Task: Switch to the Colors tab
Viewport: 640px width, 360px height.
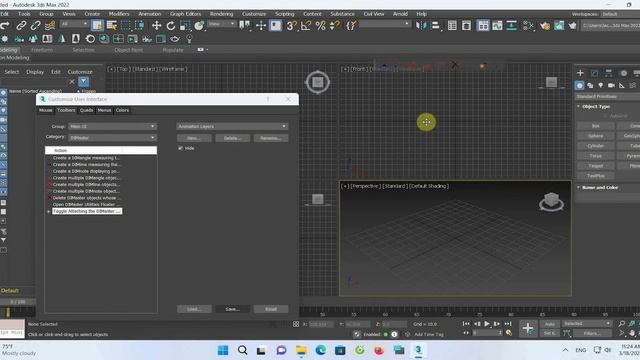Action: click(x=122, y=110)
